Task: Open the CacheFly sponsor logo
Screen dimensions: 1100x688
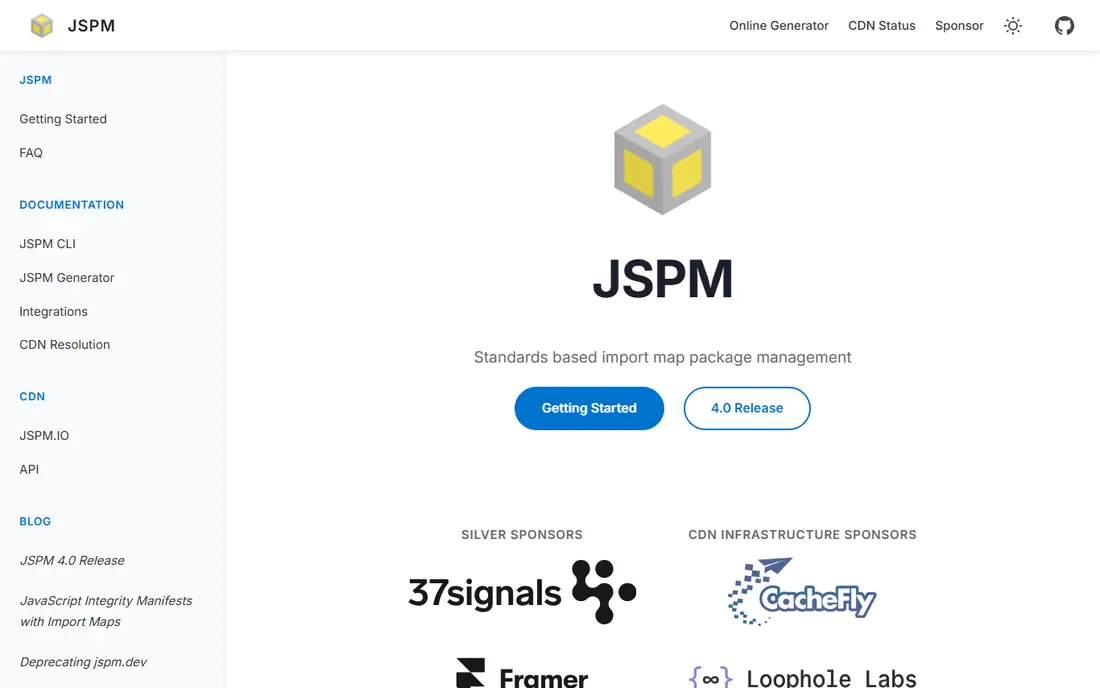Action: 802,591
